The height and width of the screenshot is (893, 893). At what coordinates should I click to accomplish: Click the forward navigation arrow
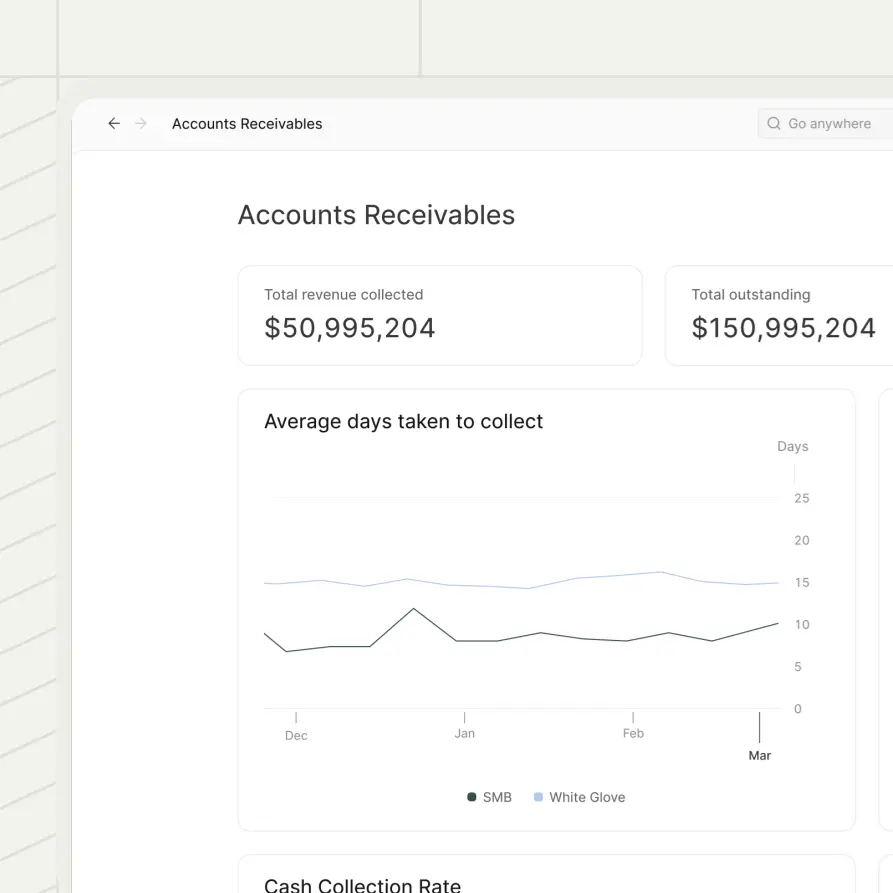pos(140,123)
